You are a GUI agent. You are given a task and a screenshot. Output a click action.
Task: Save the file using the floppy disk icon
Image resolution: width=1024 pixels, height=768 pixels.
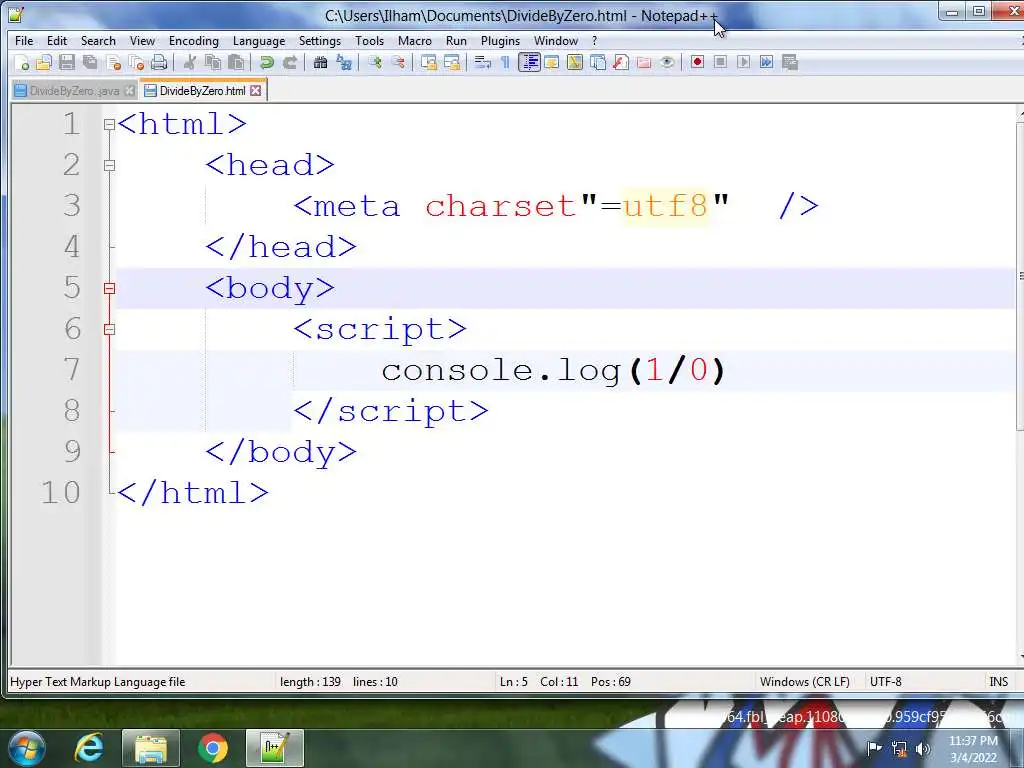click(x=67, y=63)
